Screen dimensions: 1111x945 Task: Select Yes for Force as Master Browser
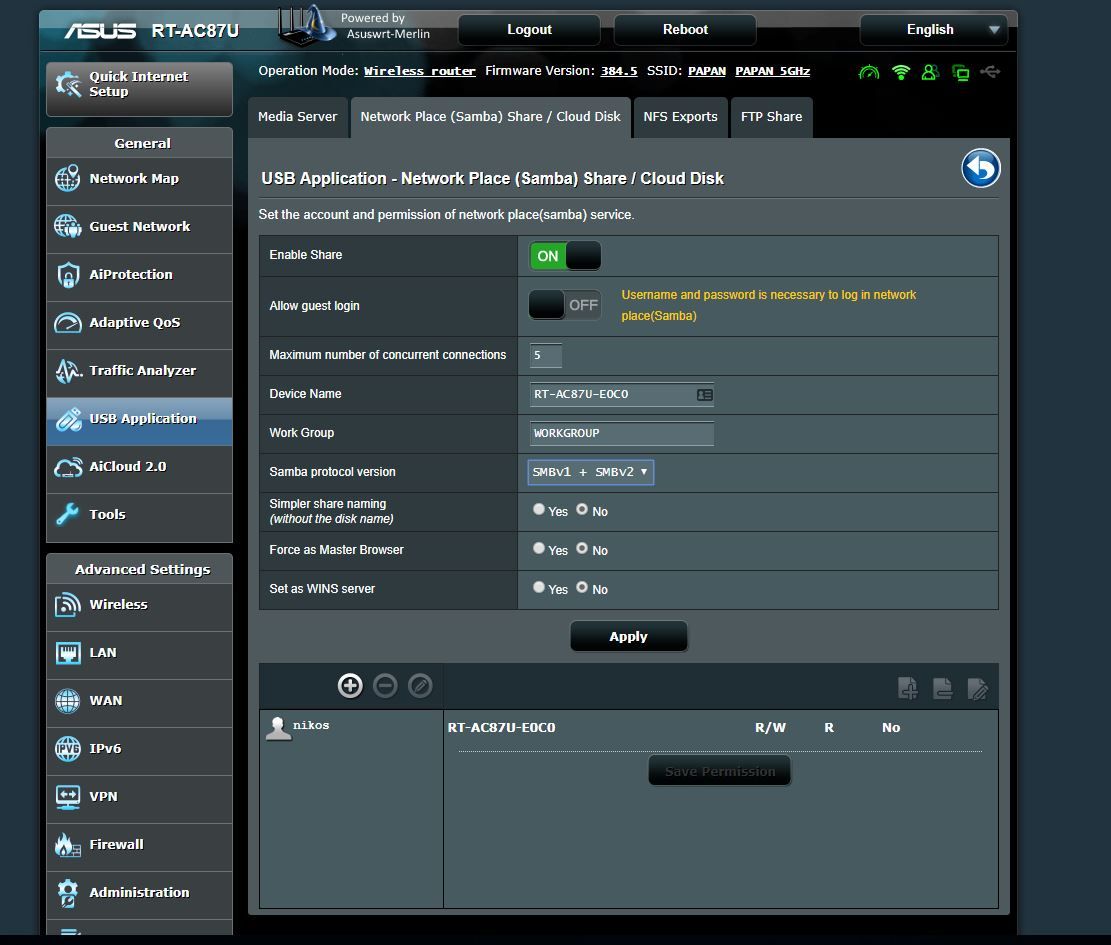coord(539,549)
